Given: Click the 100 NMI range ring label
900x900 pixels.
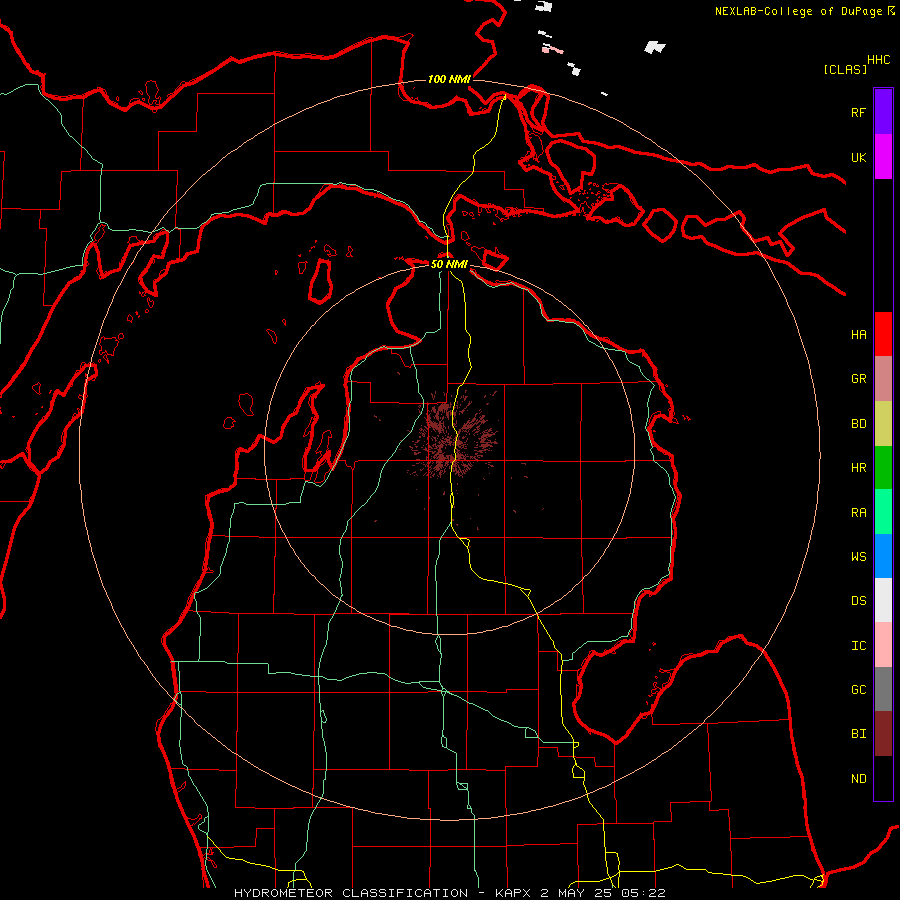Looking at the screenshot, I should (x=449, y=79).
